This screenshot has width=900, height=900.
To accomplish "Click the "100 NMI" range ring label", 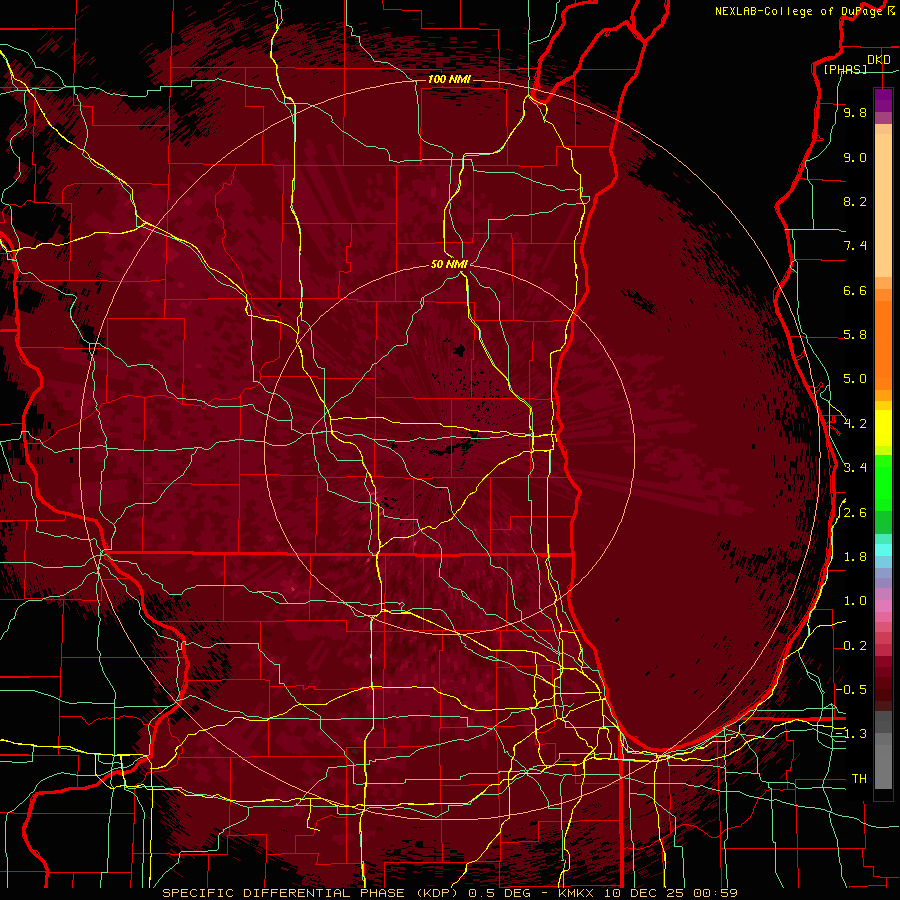I will pos(449,79).
